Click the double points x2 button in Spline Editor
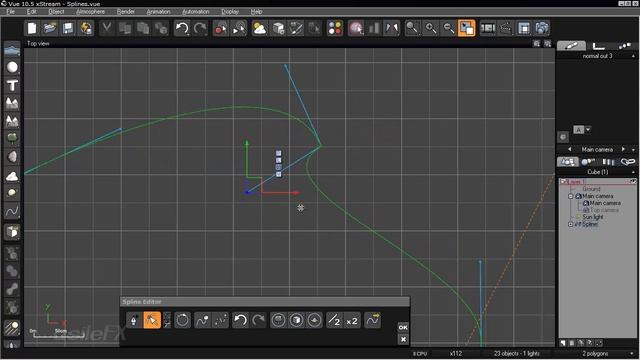 [x=352, y=320]
